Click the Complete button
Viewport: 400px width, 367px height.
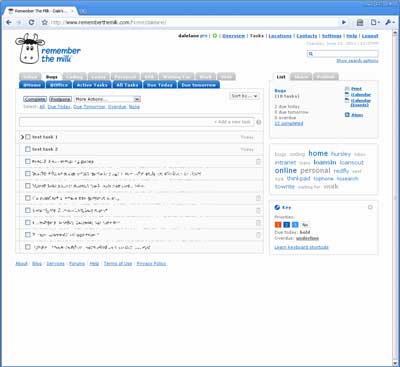35,99
